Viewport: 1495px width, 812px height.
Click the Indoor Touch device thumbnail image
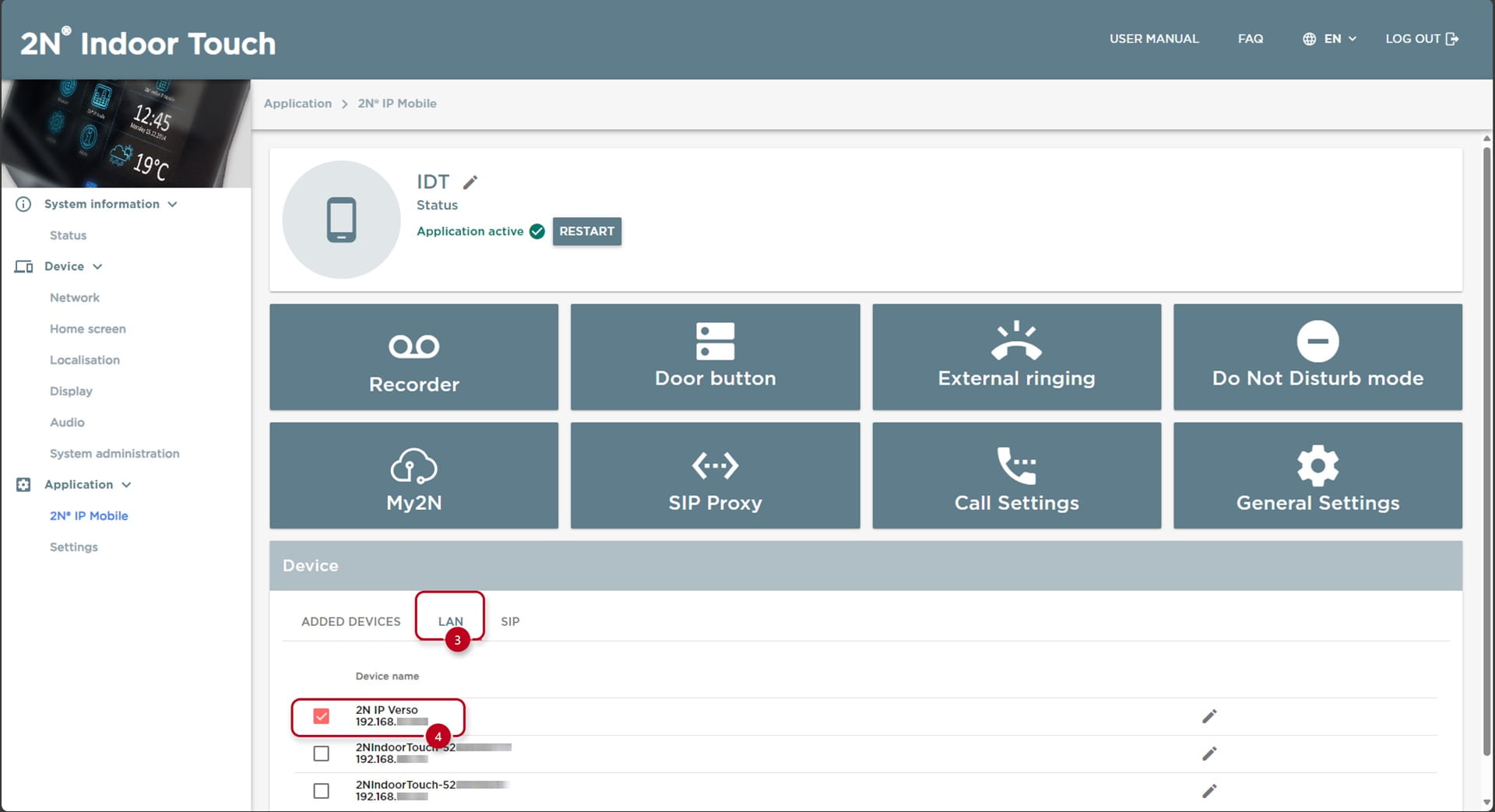[x=125, y=133]
